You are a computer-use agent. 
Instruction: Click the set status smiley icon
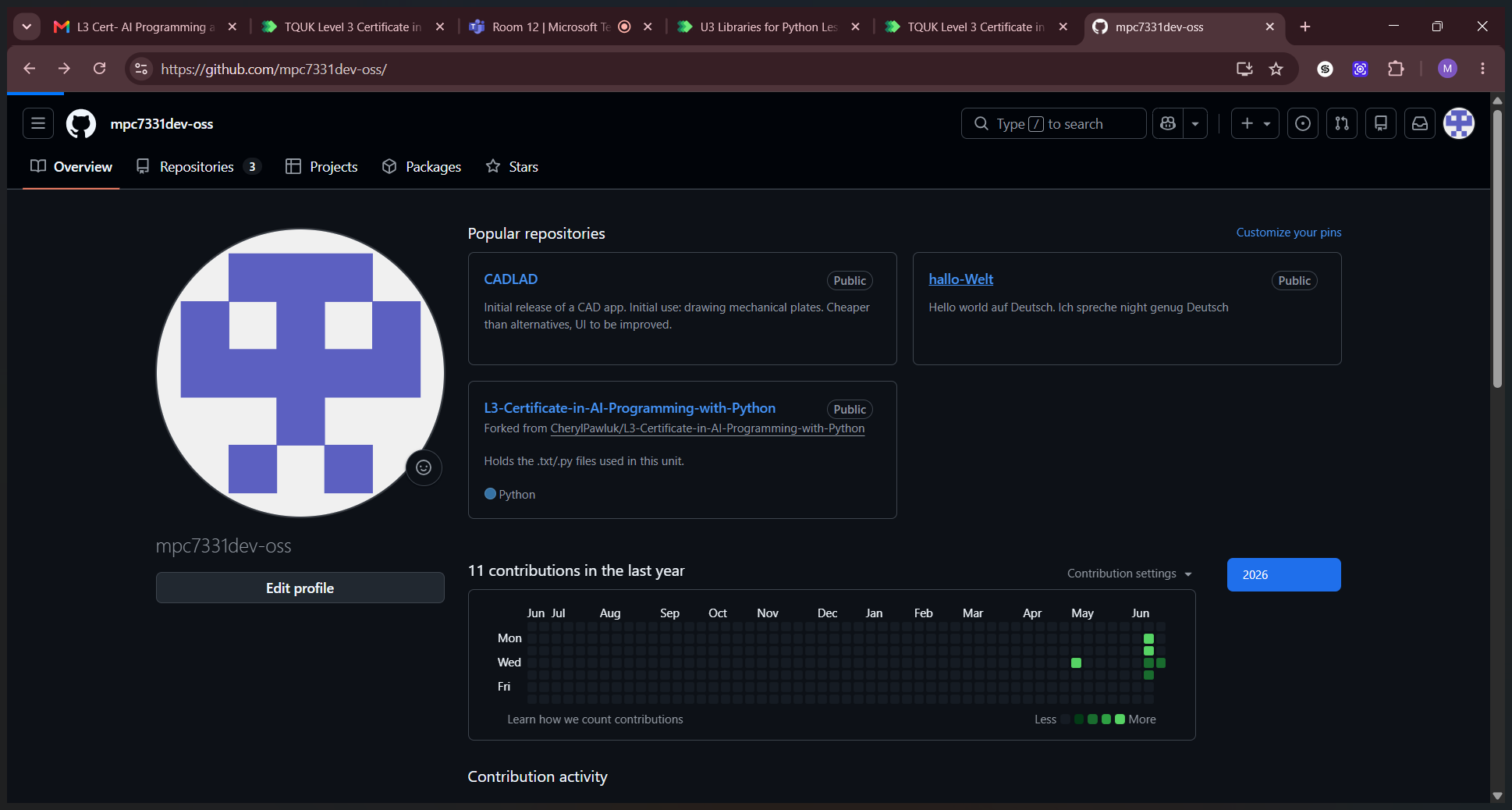pyautogui.click(x=424, y=467)
